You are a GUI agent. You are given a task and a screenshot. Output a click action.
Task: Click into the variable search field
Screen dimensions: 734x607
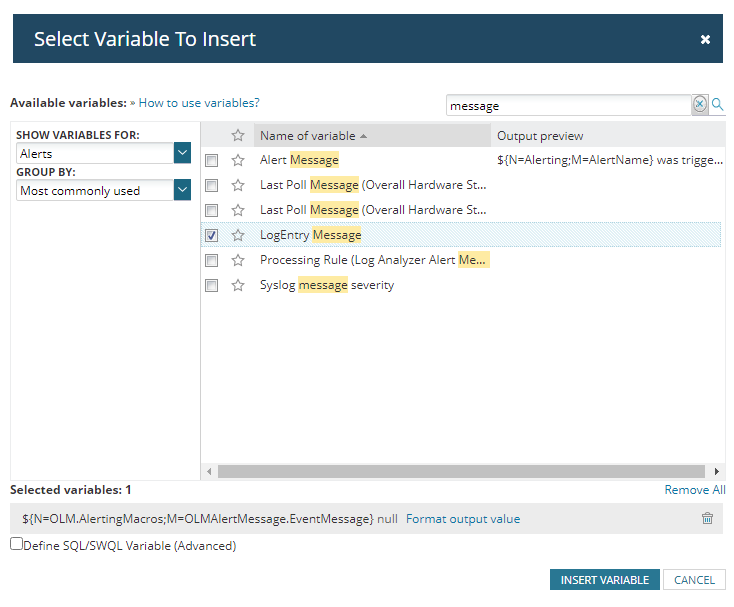tap(568, 105)
